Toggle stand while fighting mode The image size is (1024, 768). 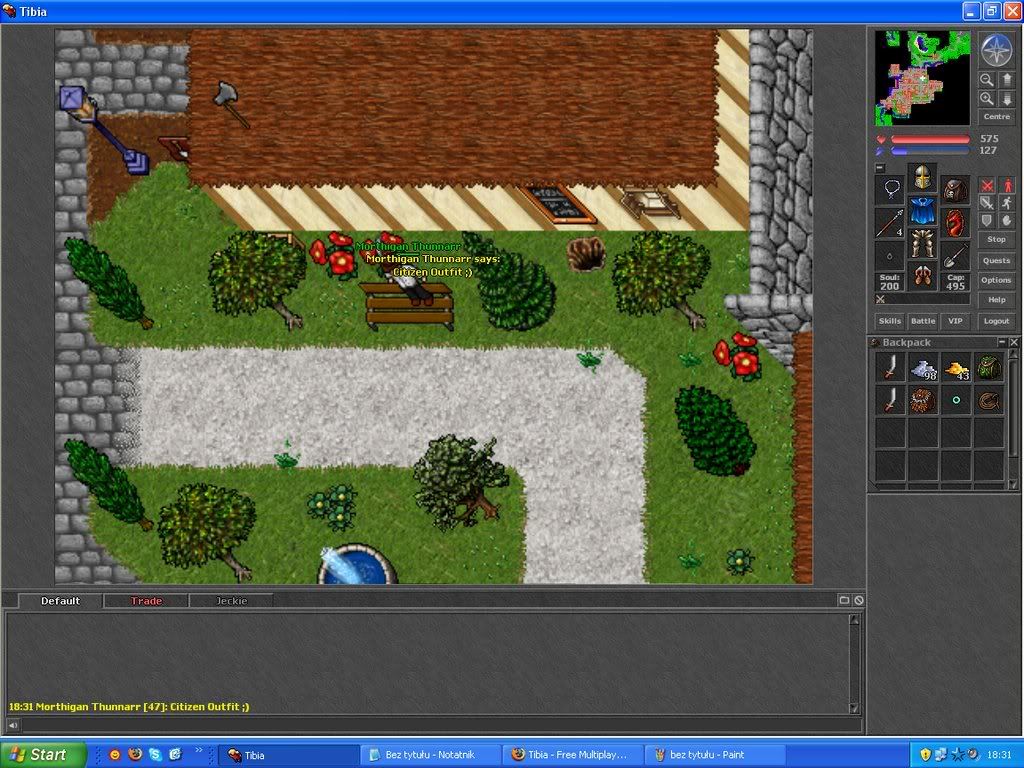pos(1006,185)
